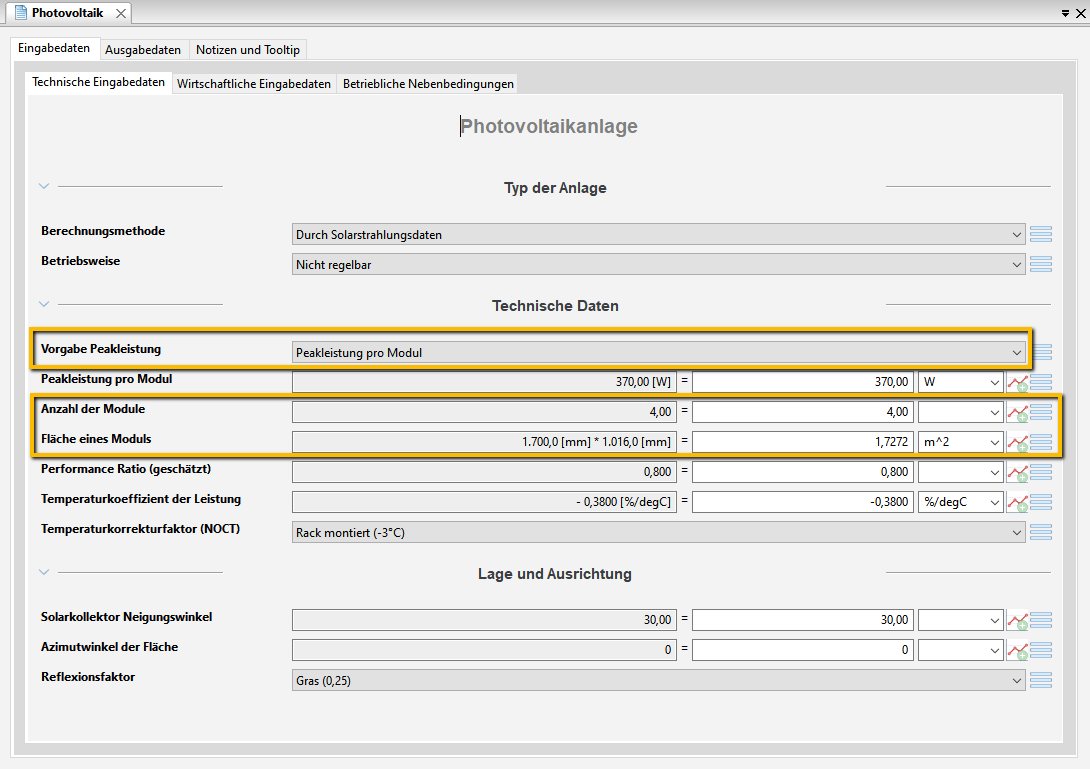Click chart icon for Azimutwinkel der Fläche

point(1018,650)
